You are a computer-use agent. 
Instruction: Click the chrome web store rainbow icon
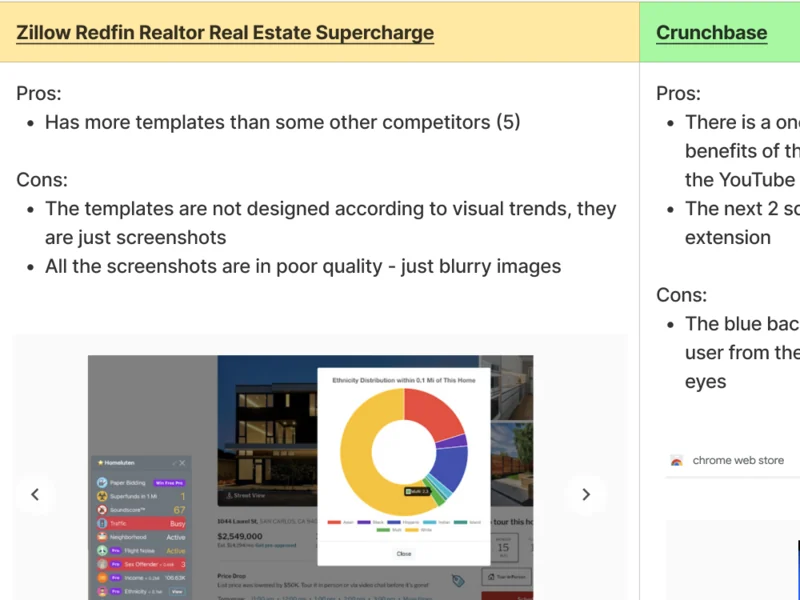click(677, 461)
